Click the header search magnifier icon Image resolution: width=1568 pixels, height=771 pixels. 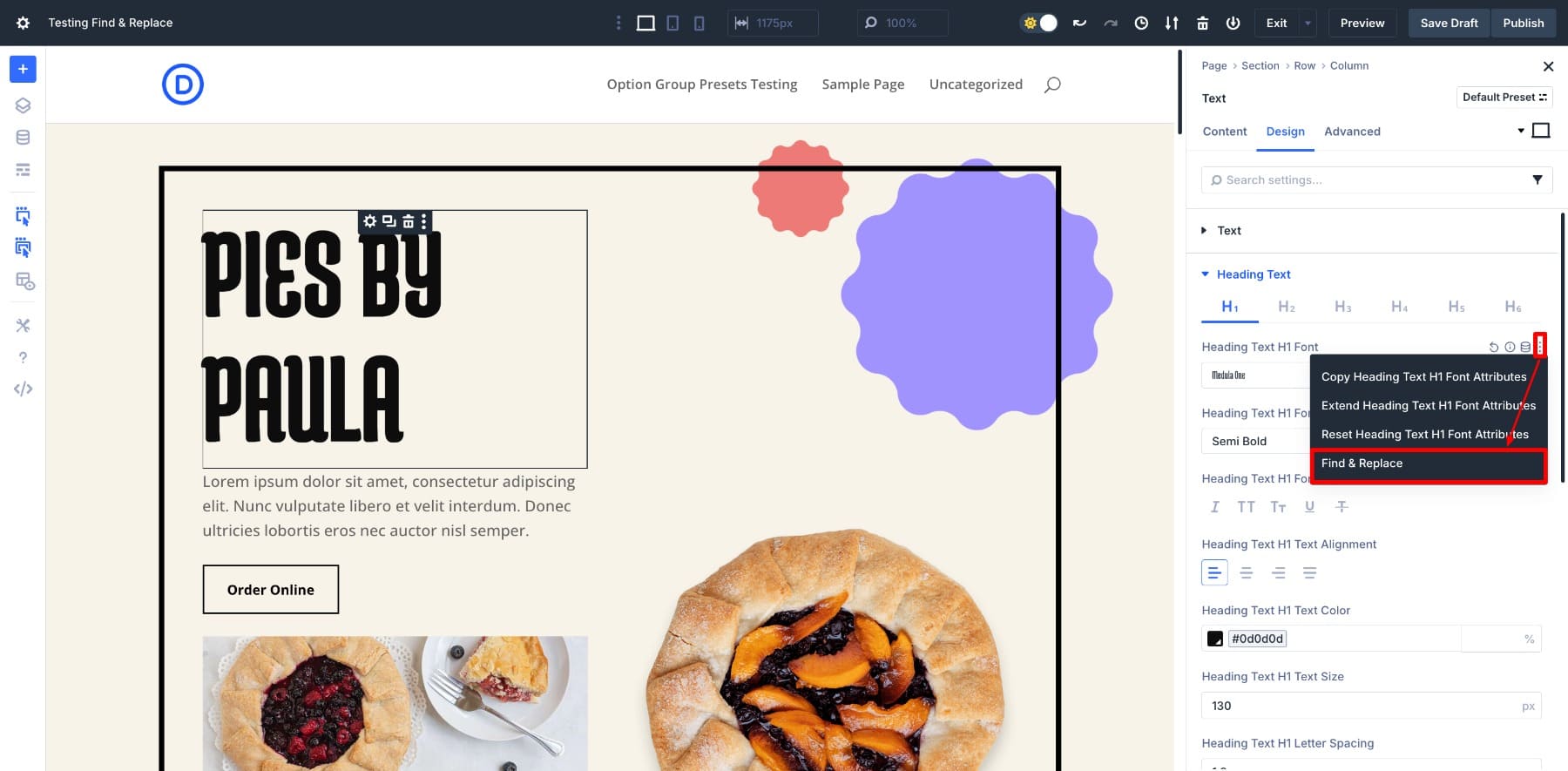click(1052, 85)
